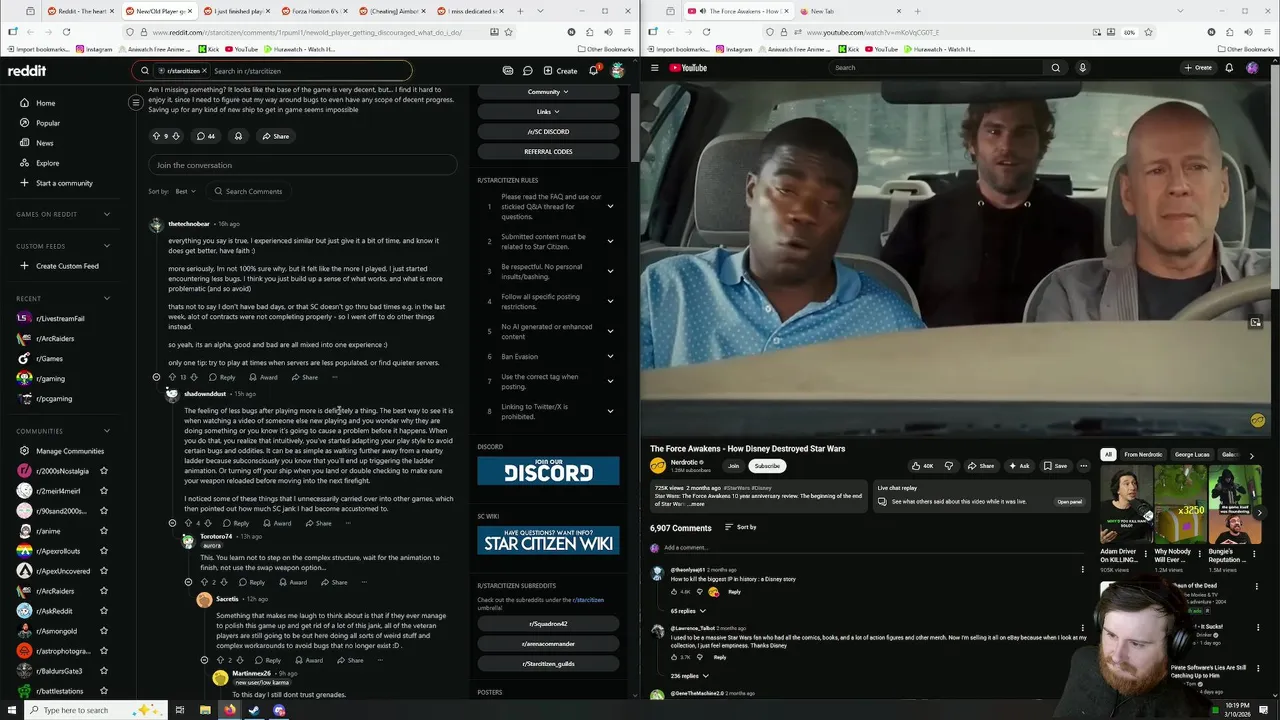Favorite r/anime with star
Image resolution: width=1280 pixels, height=720 pixels.
pyautogui.click(x=104, y=531)
